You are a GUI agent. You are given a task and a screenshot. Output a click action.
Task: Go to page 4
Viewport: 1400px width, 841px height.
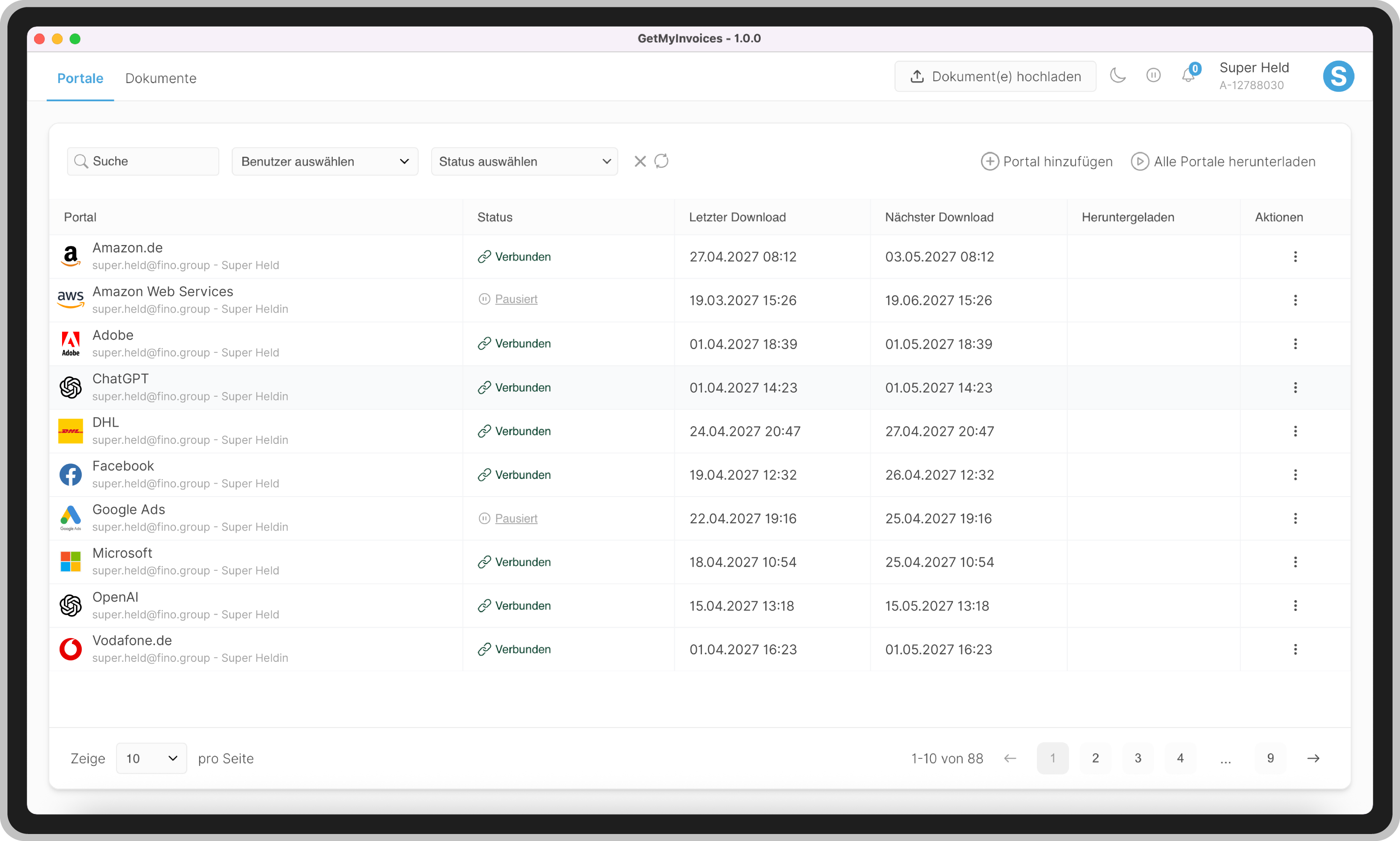tap(1180, 758)
